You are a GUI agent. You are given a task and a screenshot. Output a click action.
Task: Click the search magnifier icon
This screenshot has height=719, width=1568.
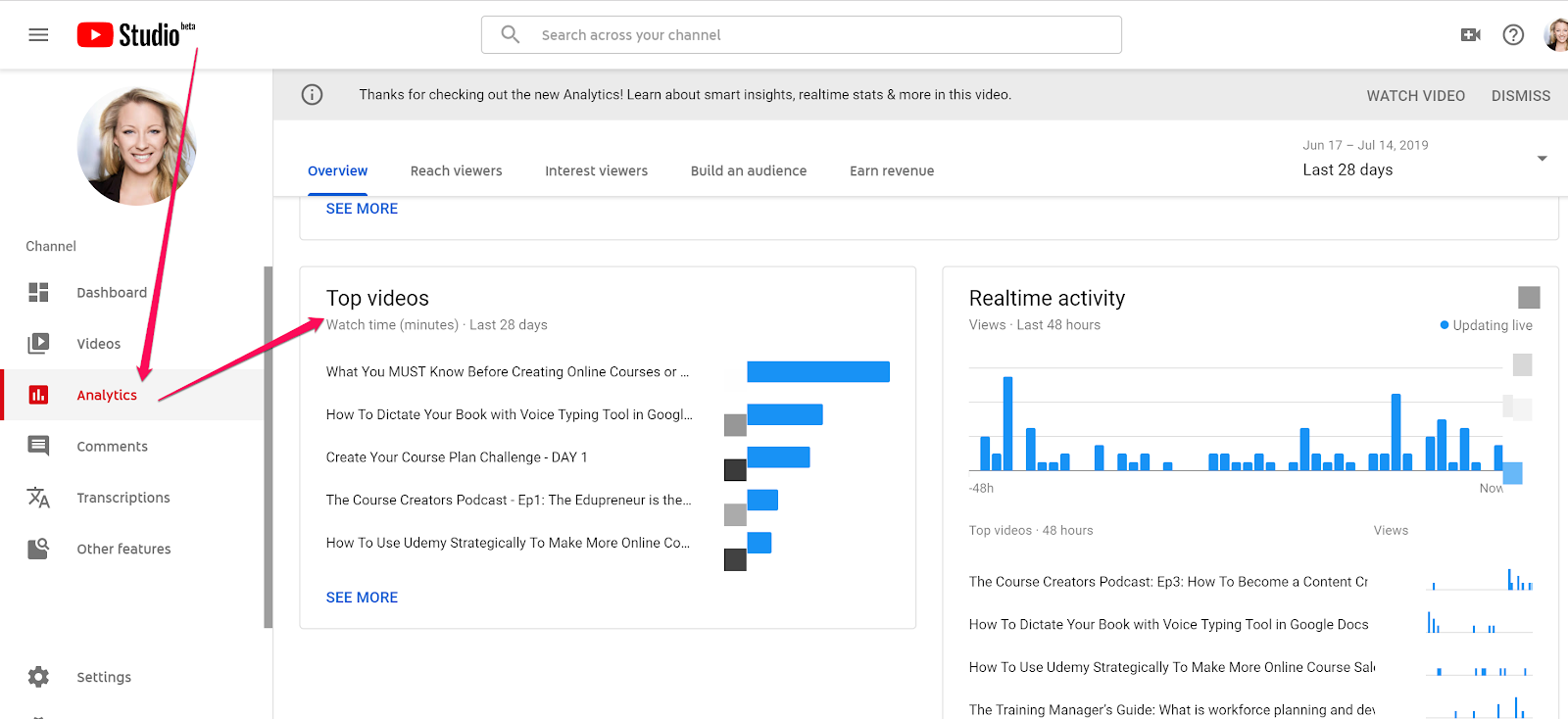coord(510,34)
